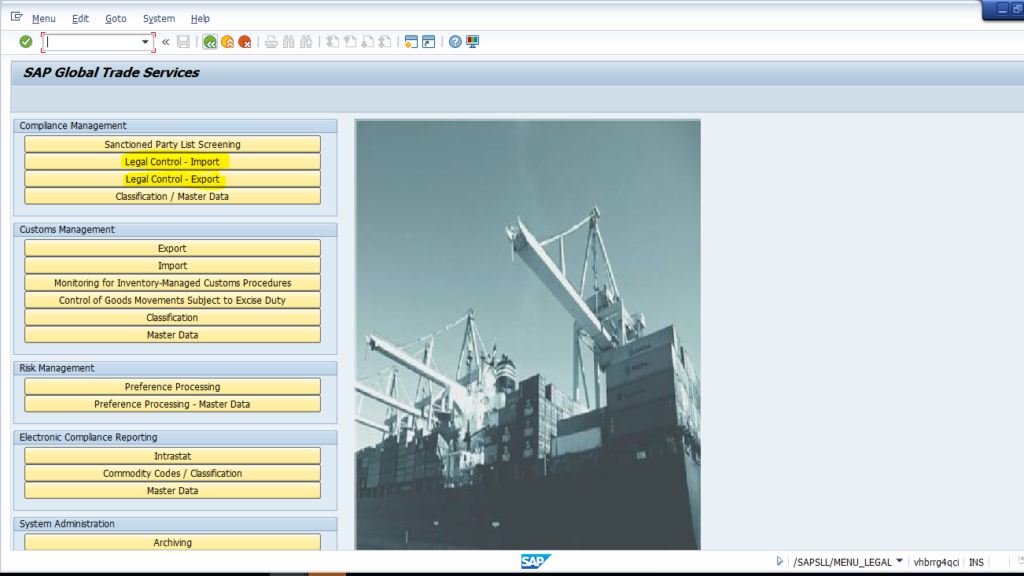Screen dimensions: 1024x576
Task: Click the Electronic Compliance Reporting group header
Action: coord(175,437)
